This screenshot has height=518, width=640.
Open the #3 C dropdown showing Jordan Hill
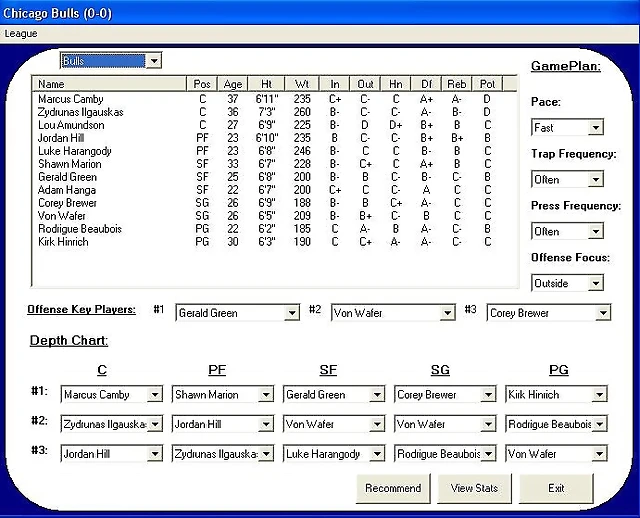point(111,454)
